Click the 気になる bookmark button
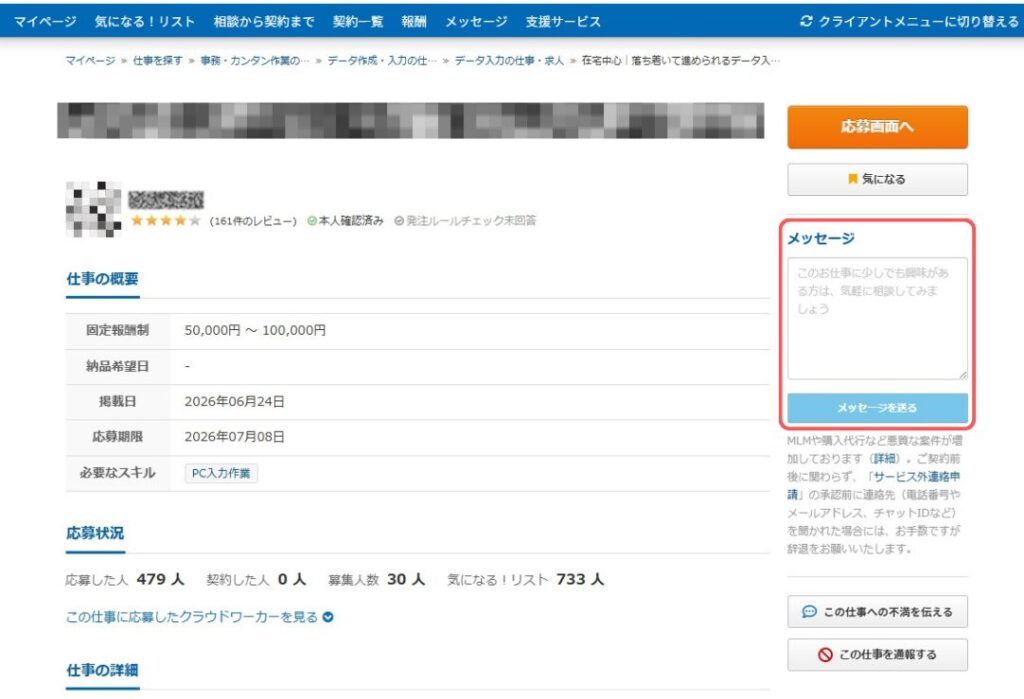This screenshot has width=1024, height=699. 877,179
